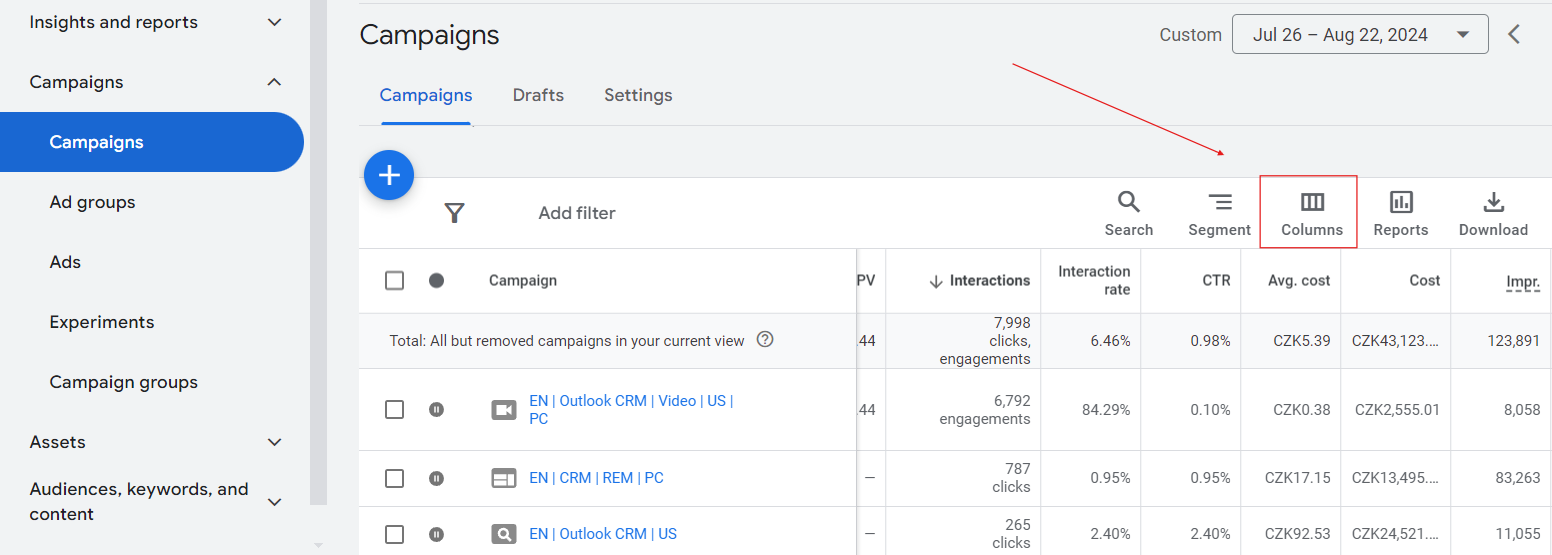Switch to the Campaigns tab
1552x555 pixels.
(x=426, y=95)
